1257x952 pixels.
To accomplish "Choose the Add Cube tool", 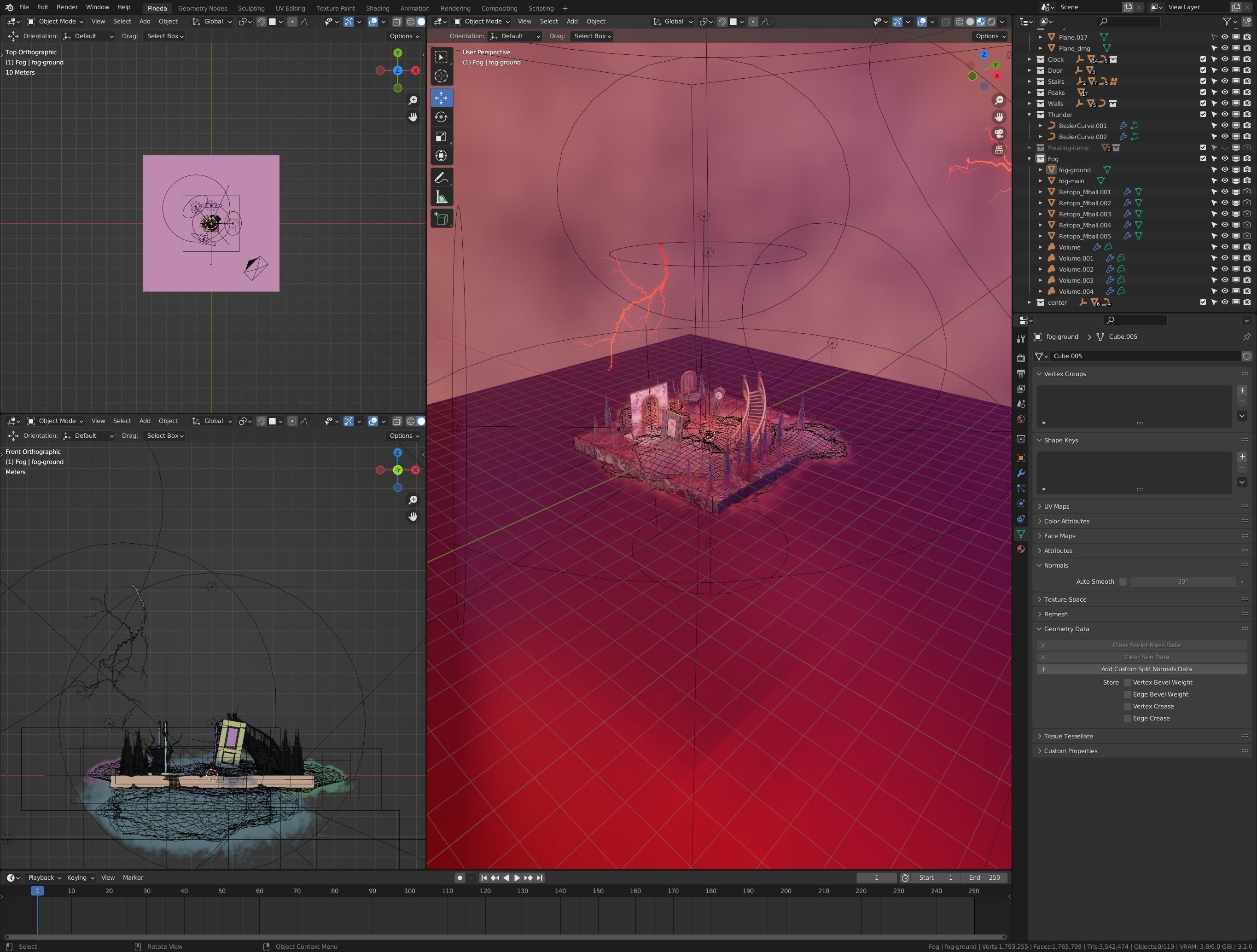I will pos(441,219).
